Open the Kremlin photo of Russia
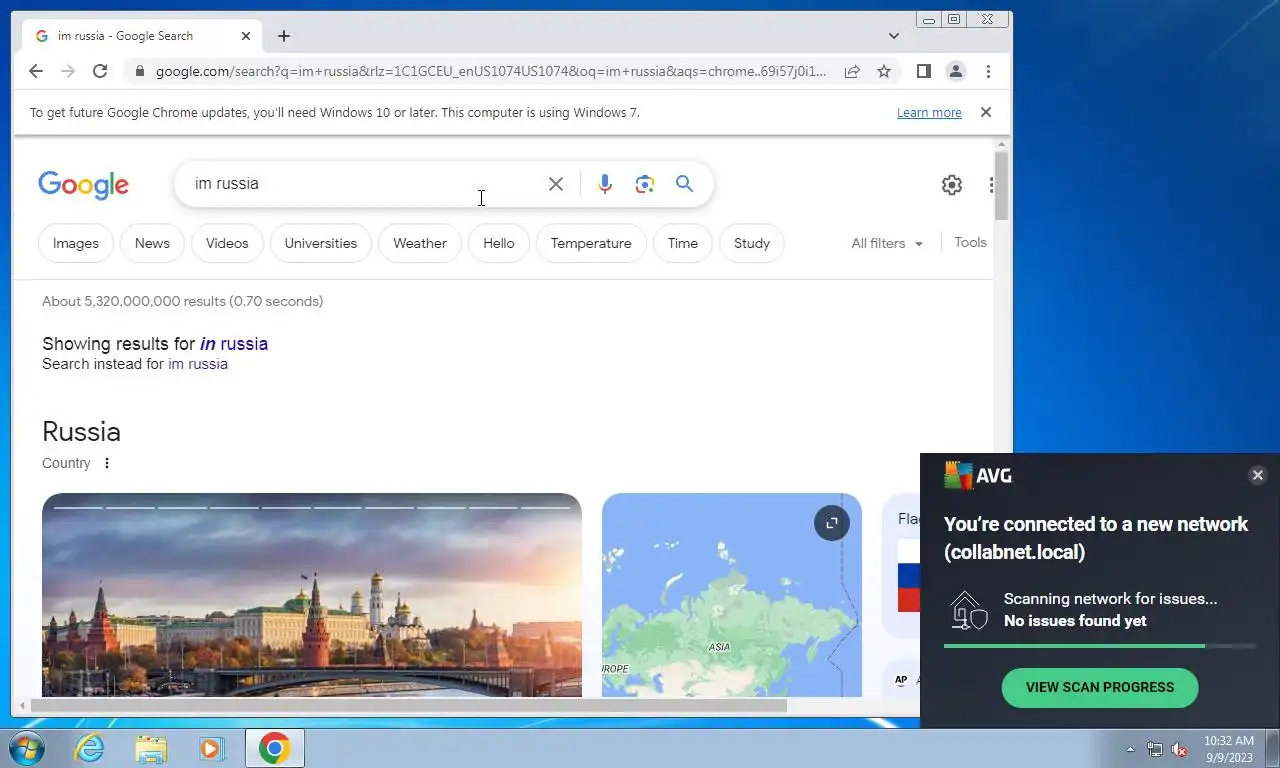 (312, 595)
